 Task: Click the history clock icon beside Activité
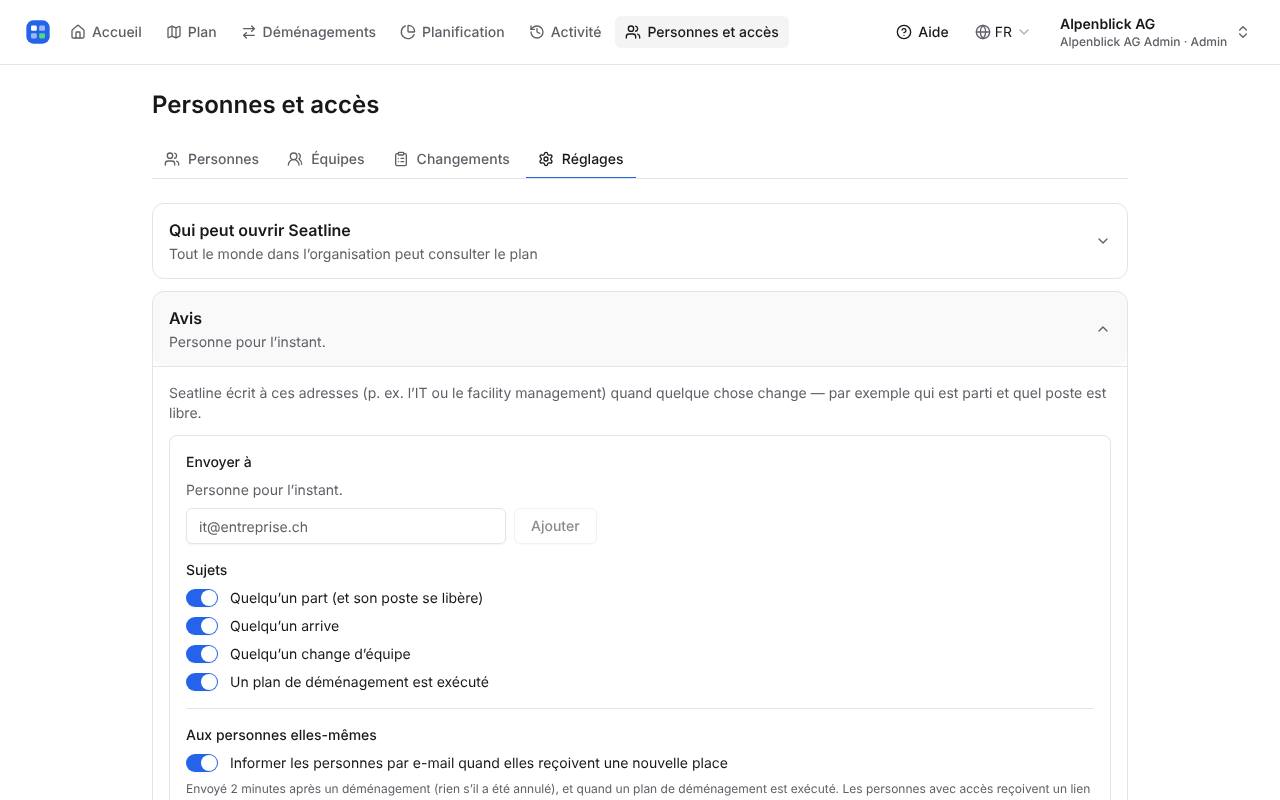537,32
